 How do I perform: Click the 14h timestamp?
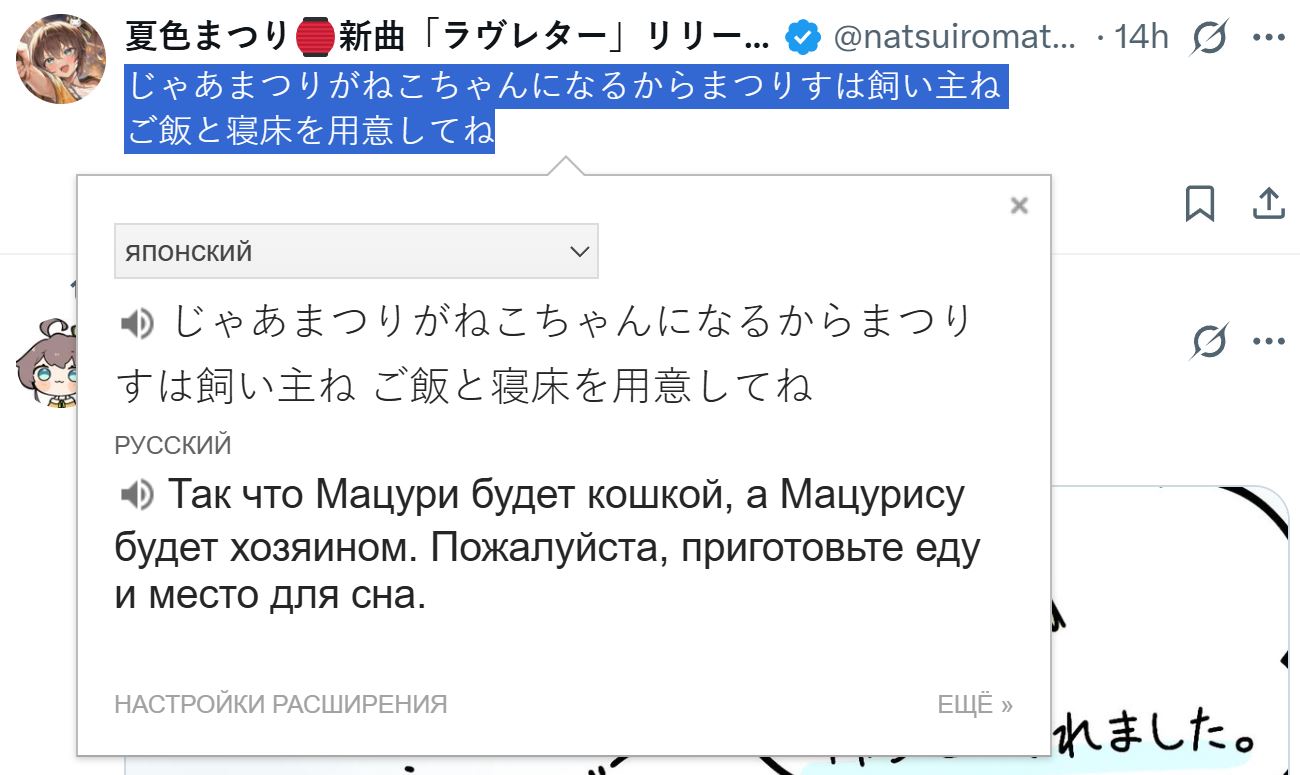1141,38
